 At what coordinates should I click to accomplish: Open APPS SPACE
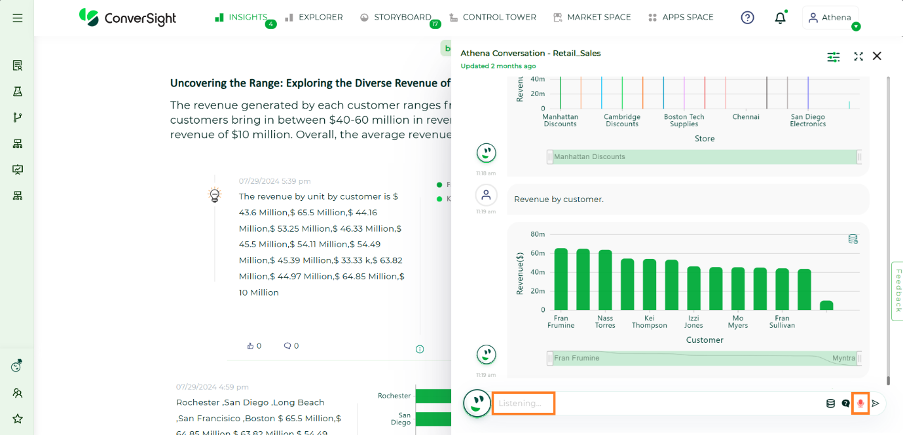point(681,17)
